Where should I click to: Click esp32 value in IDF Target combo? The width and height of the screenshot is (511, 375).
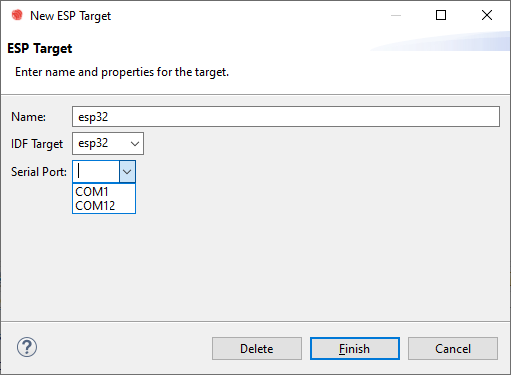(93, 143)
